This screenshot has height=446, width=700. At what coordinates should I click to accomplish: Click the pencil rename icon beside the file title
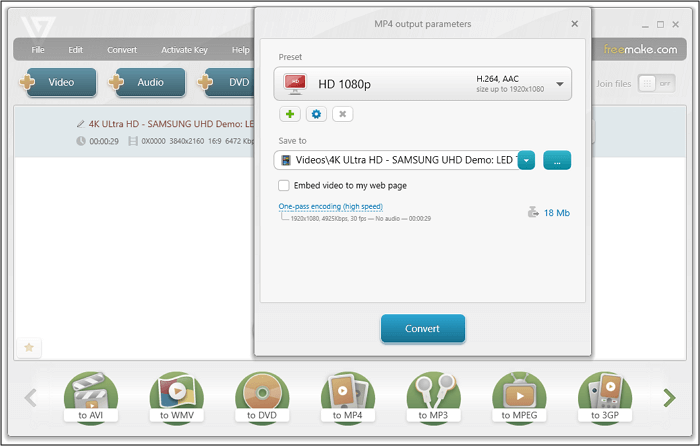click(x=80, y=124)
